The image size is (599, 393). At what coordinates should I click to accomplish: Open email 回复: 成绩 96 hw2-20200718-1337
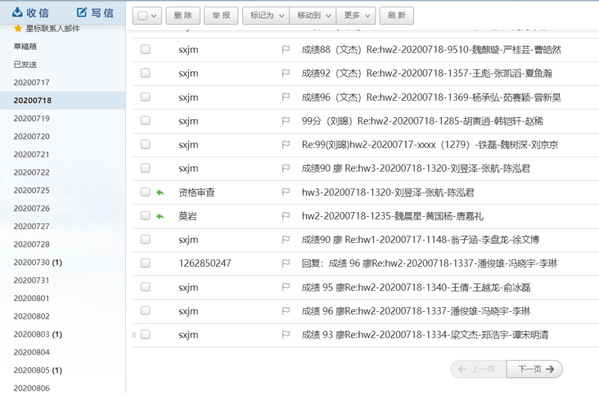pos(429,263)
